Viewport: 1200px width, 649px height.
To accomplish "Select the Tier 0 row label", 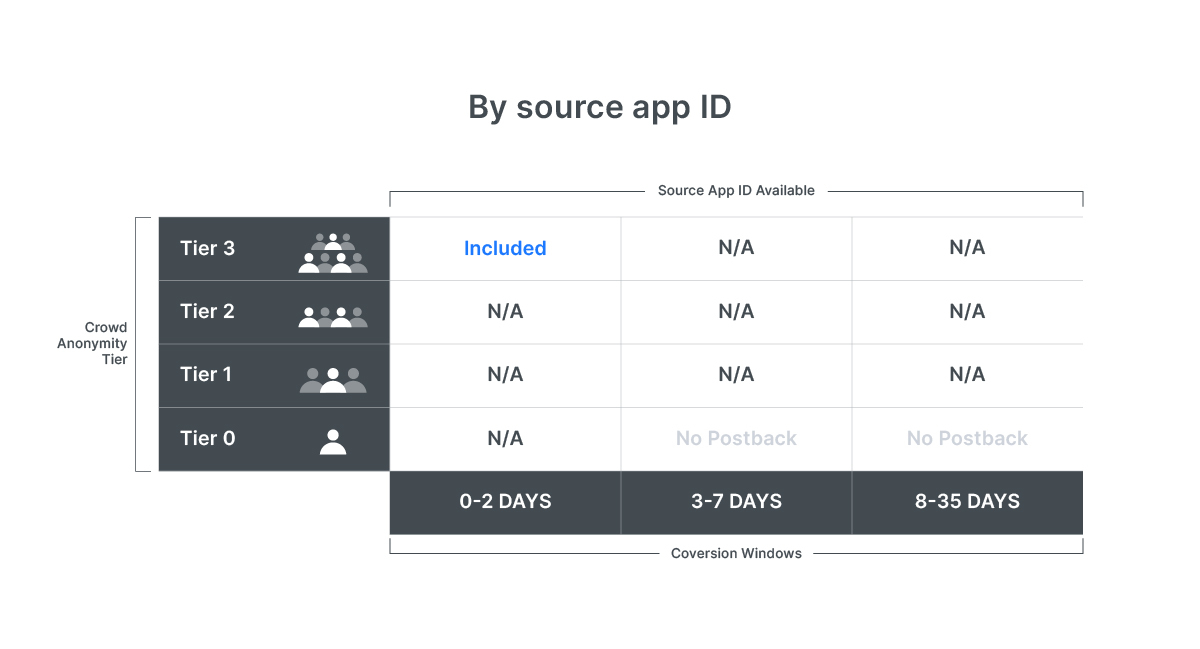I will [x=207, y=438].
